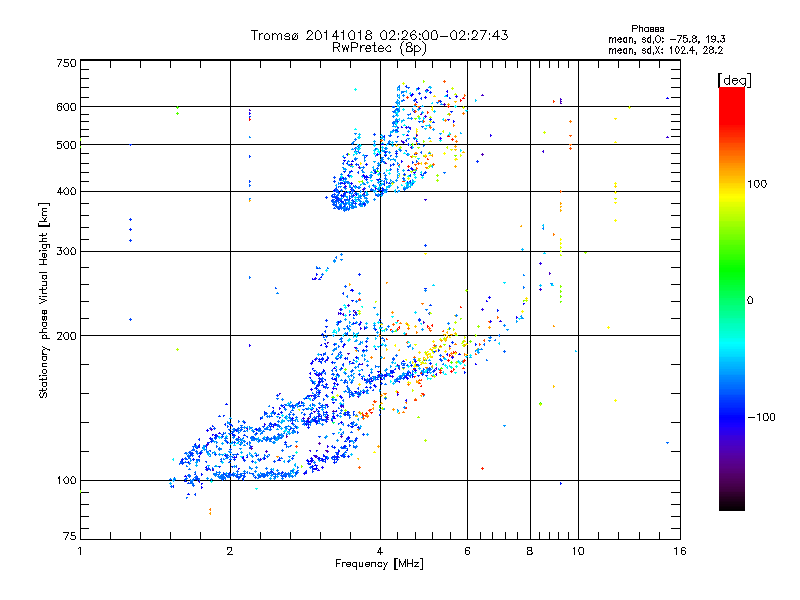Click the '[deg]' colorbar unit label
This screenshot has width=800, height=600.
point(734,80)
